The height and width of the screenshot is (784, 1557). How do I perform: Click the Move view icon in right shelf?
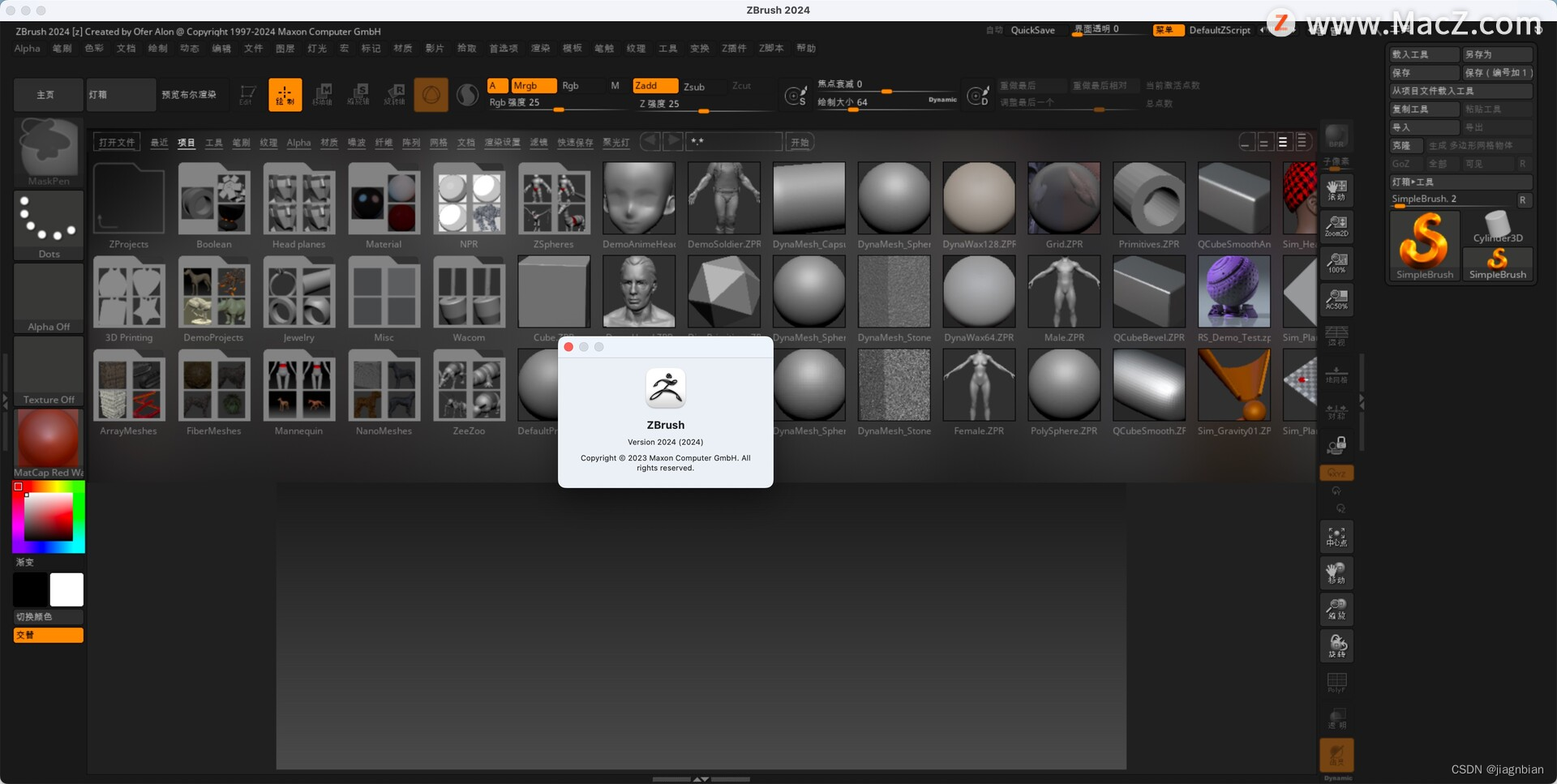[x=1336, y=572]
